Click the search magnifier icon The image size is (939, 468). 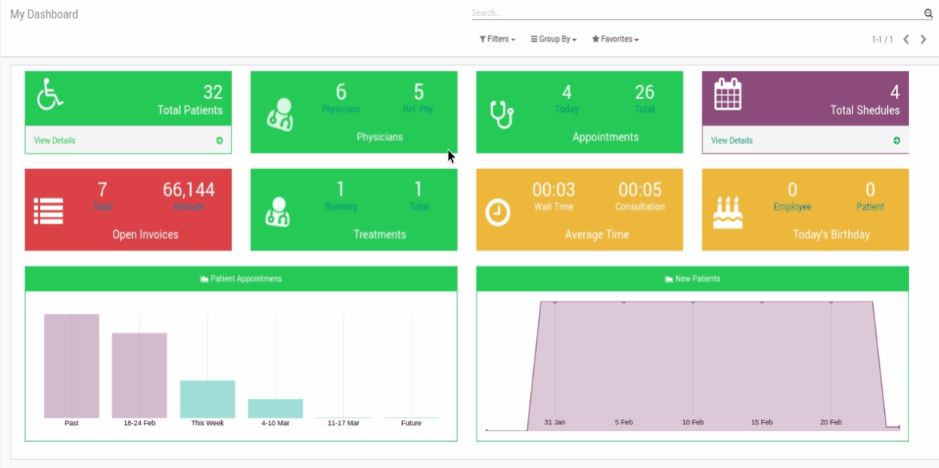(x=928, y=13)
